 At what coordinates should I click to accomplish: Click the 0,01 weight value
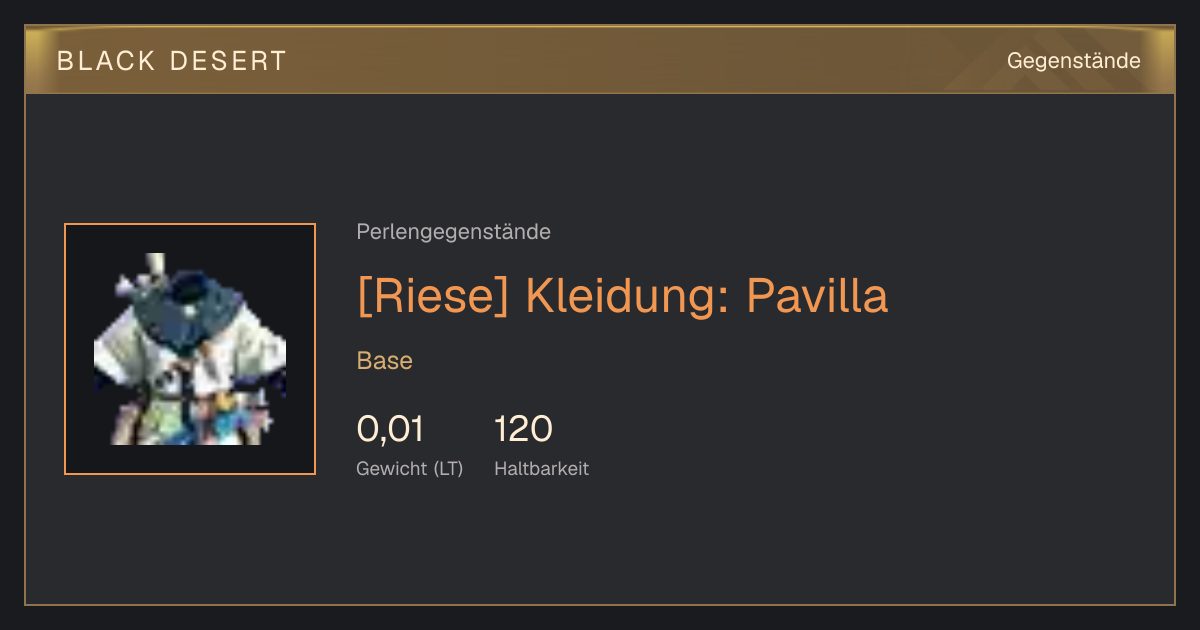tap(390, 429)
